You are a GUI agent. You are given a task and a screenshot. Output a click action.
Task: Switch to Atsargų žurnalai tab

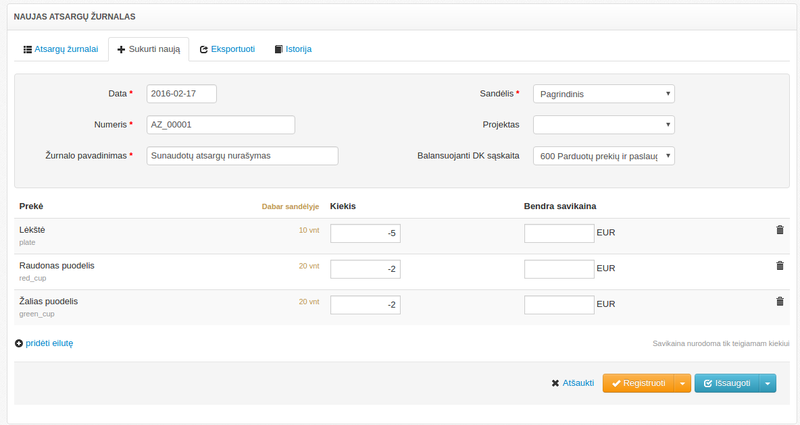60,49
